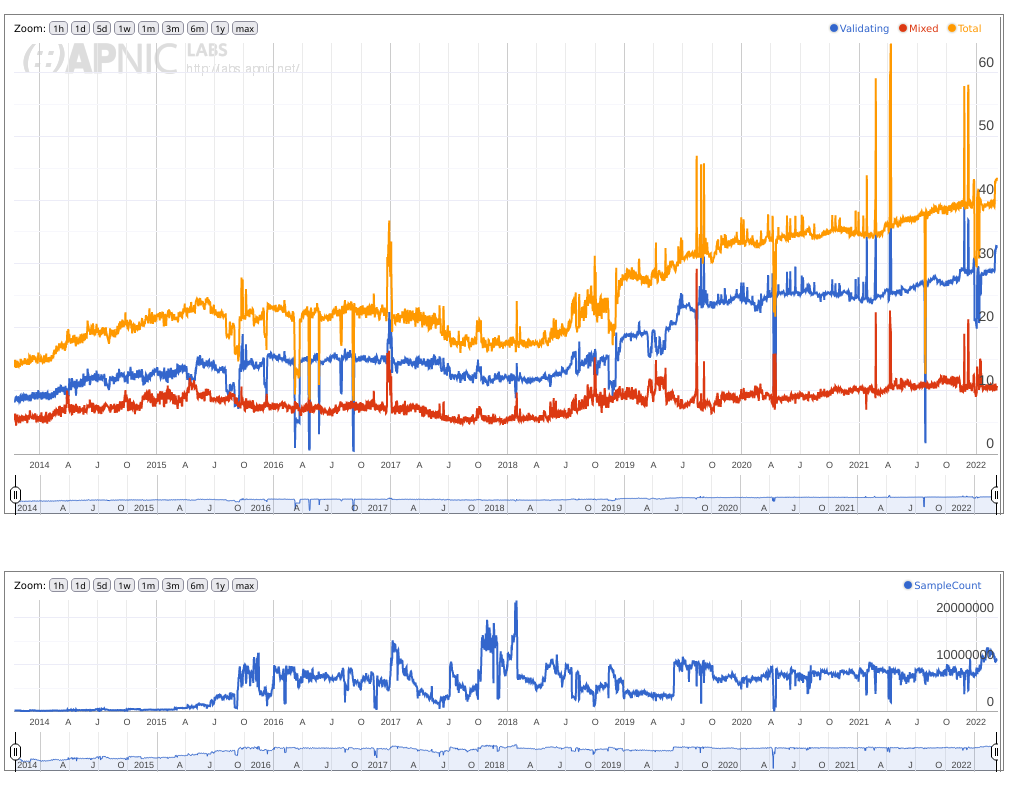Click 2018 in top chart range selector

pyautogui.click(x=494, y=508)
